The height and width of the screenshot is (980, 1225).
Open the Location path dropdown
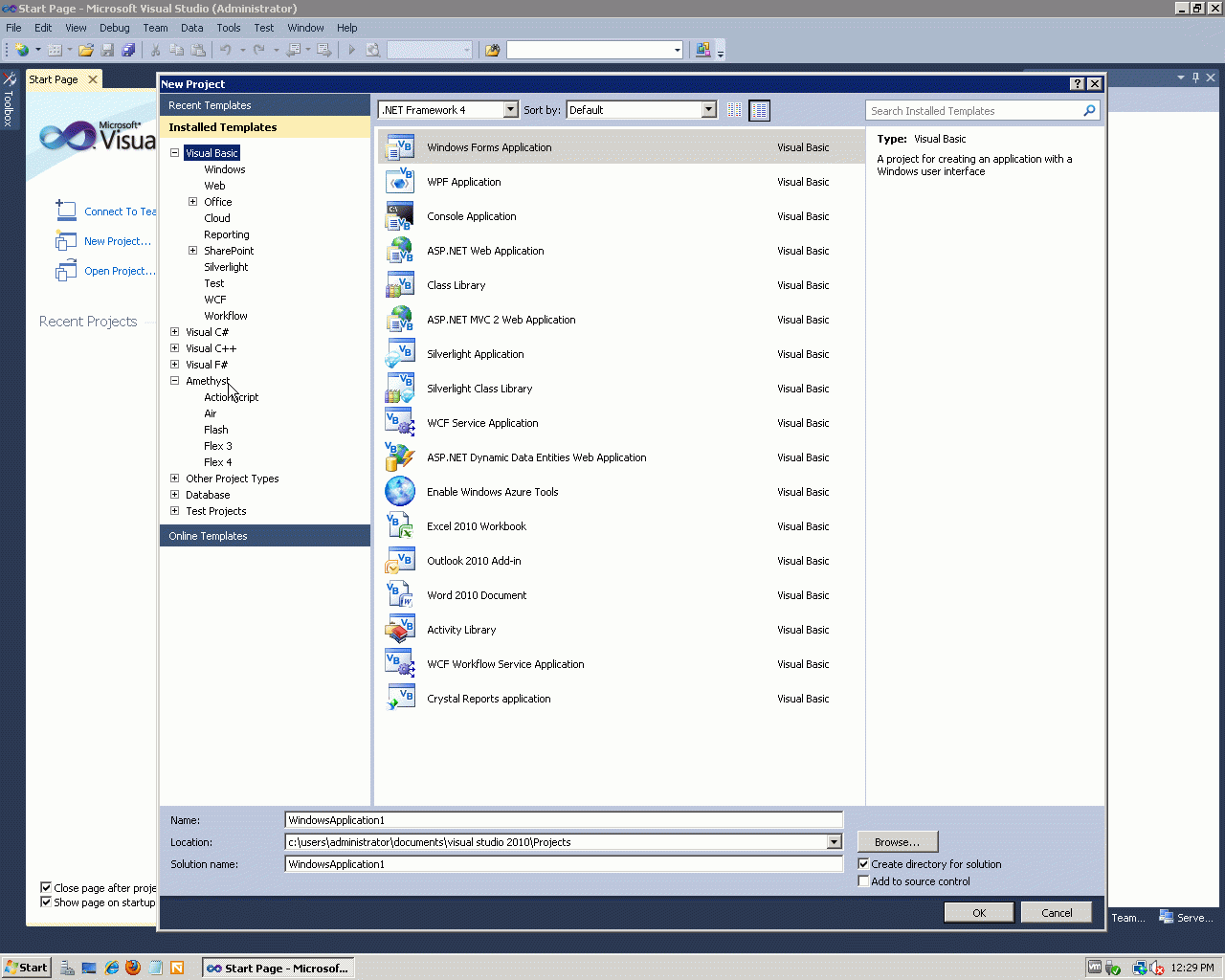tap(834, 842)
